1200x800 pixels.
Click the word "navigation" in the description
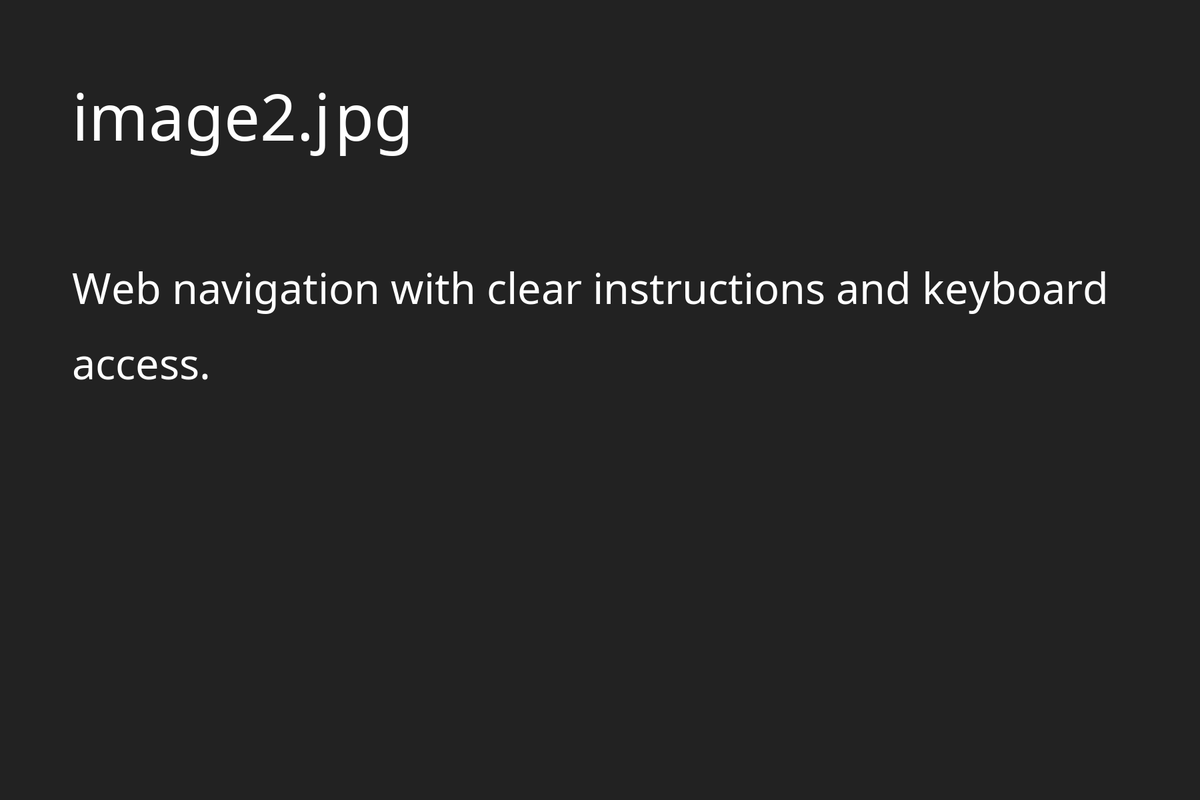(276, 290)
